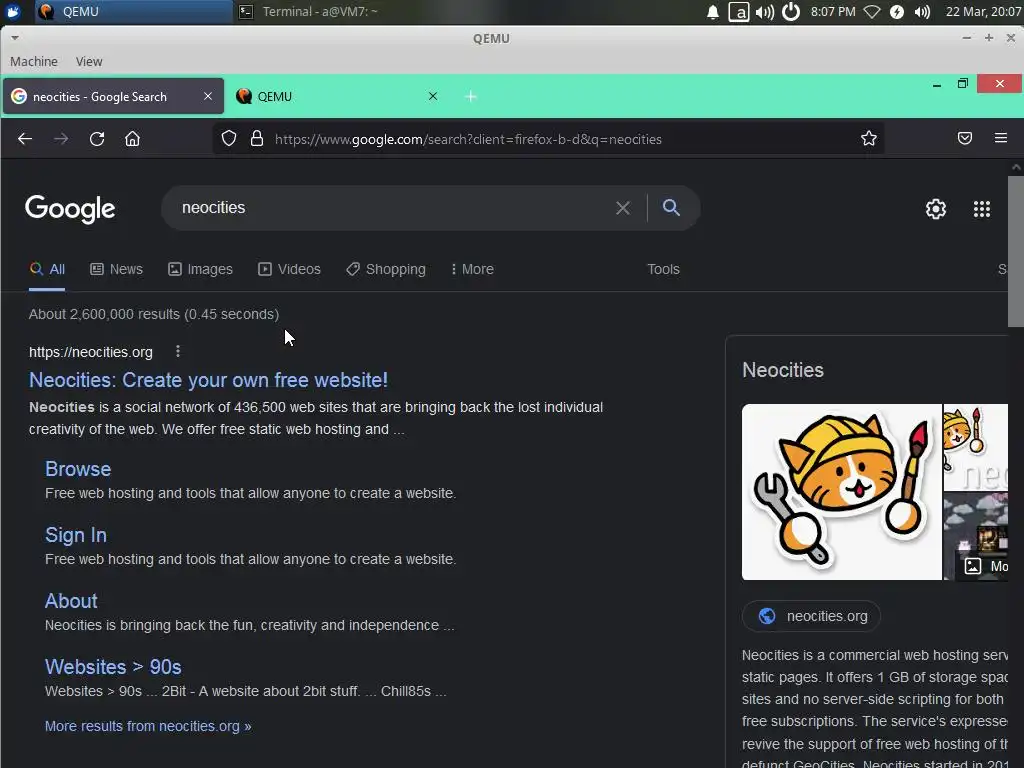Open the applications menu in panel corner
This screenshot has width=1024, height=768.
[13, 11]
